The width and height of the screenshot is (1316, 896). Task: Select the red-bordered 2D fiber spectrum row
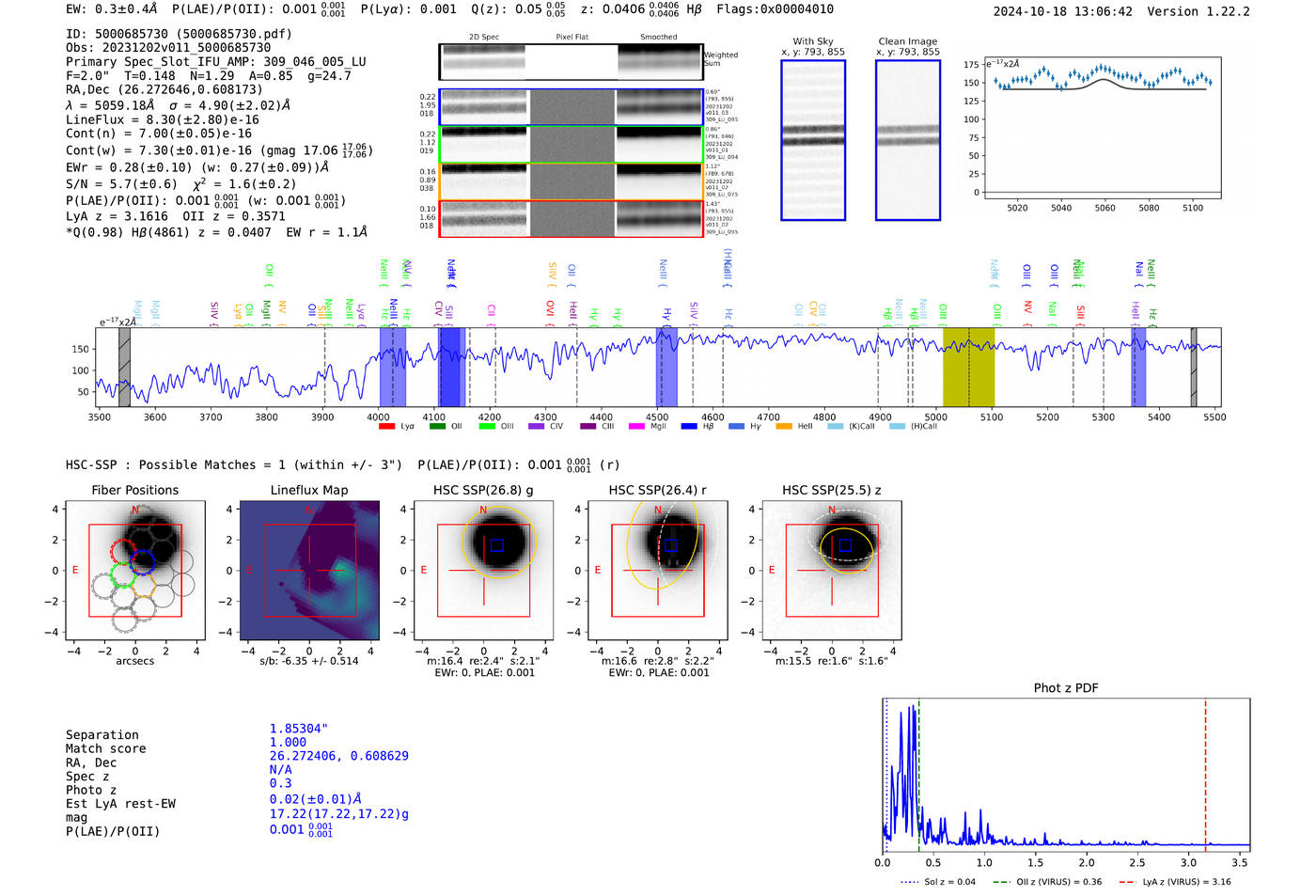click(x=572, y=218)
